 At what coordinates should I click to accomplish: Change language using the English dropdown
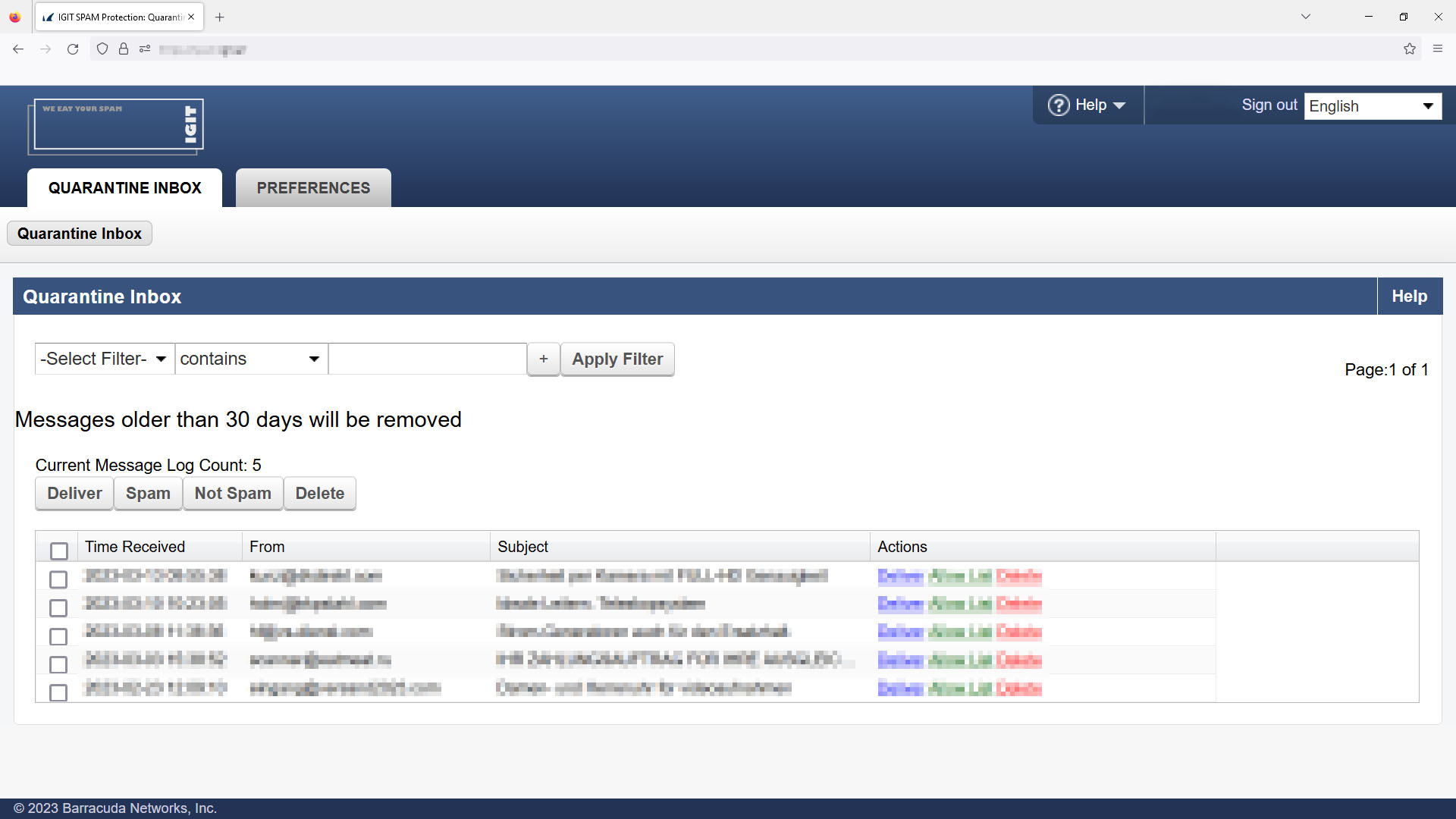click(1372, 106)
